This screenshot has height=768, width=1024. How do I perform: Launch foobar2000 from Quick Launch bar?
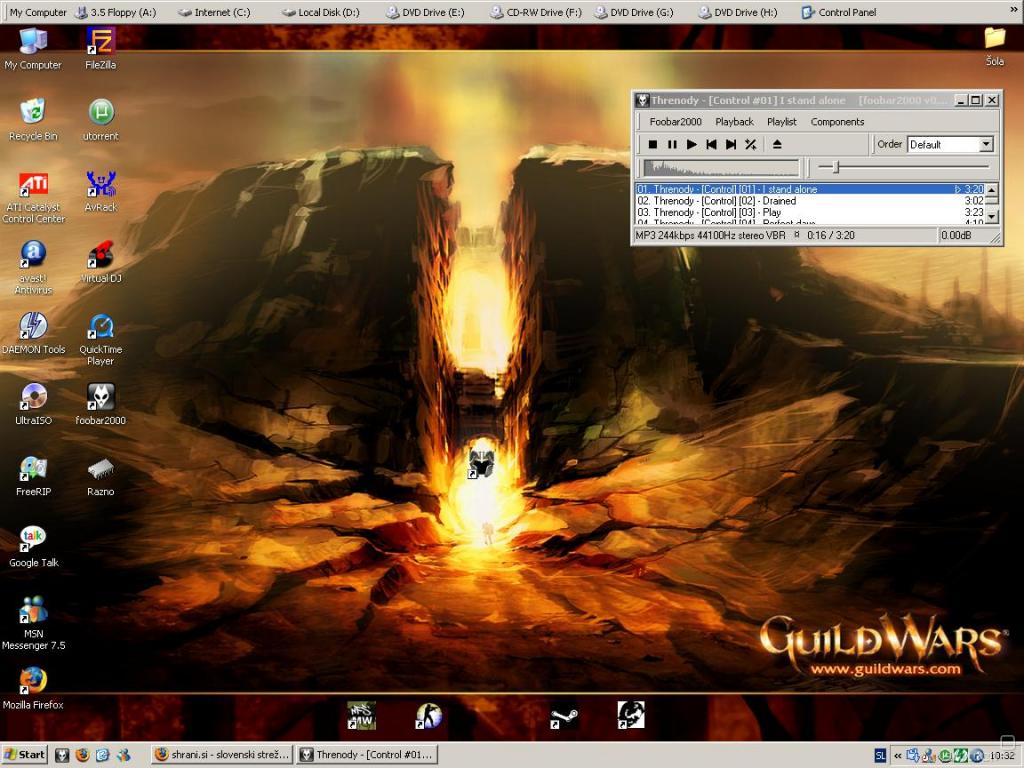pos(62,755)
